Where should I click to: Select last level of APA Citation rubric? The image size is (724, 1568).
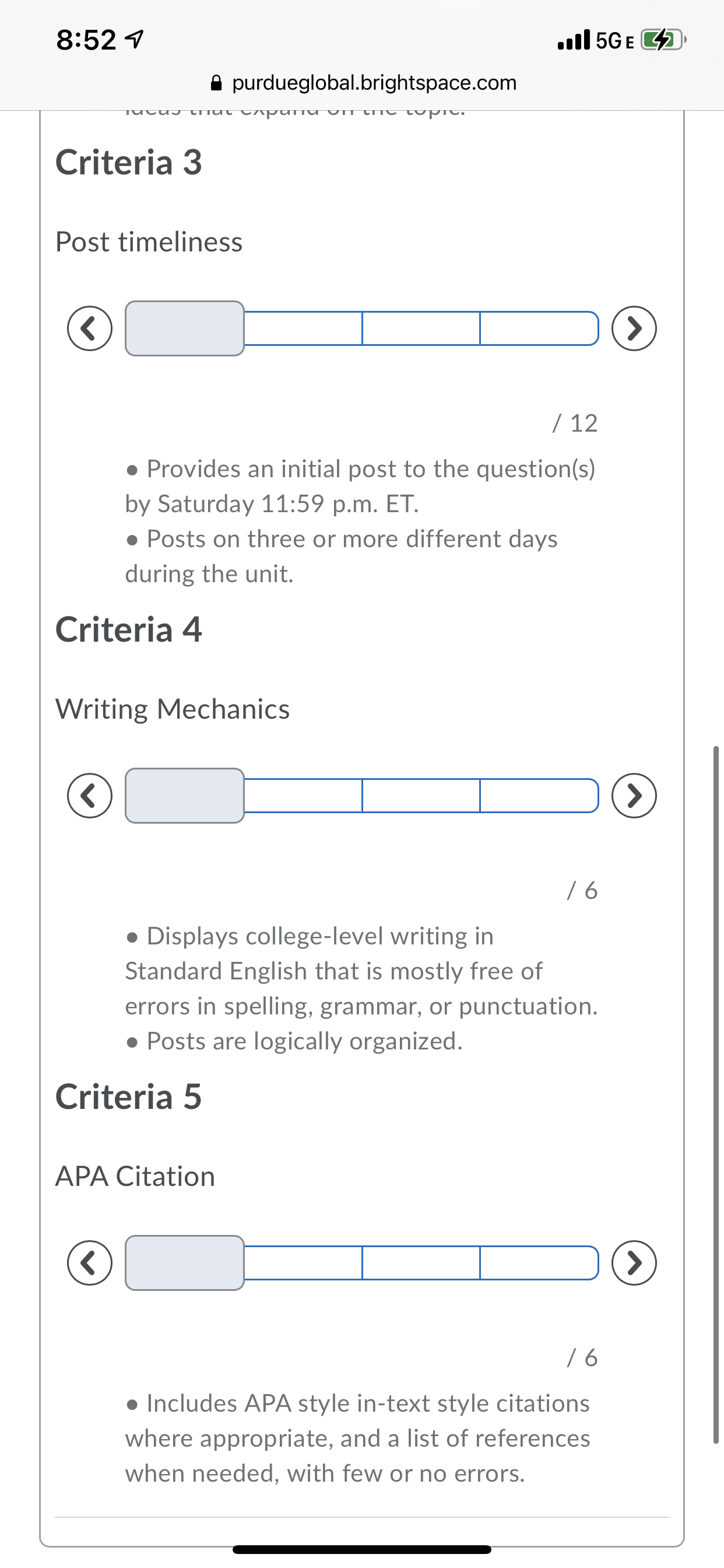coord(539,1263)
